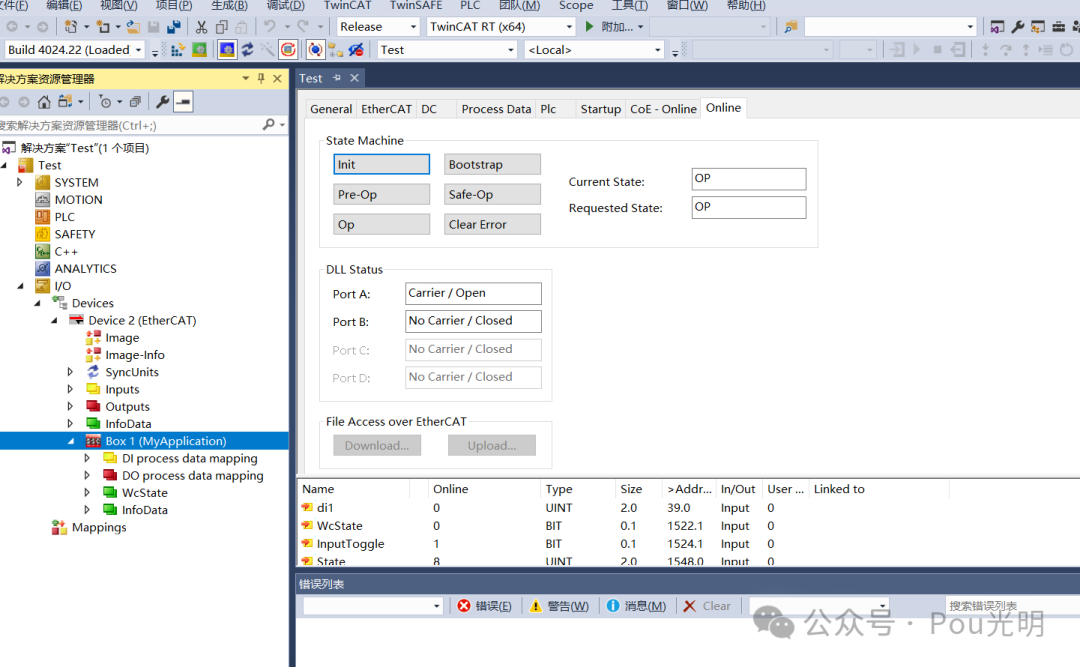
Task: Click the Init state button
Action: pyautogui.click(x=382, y=164)
